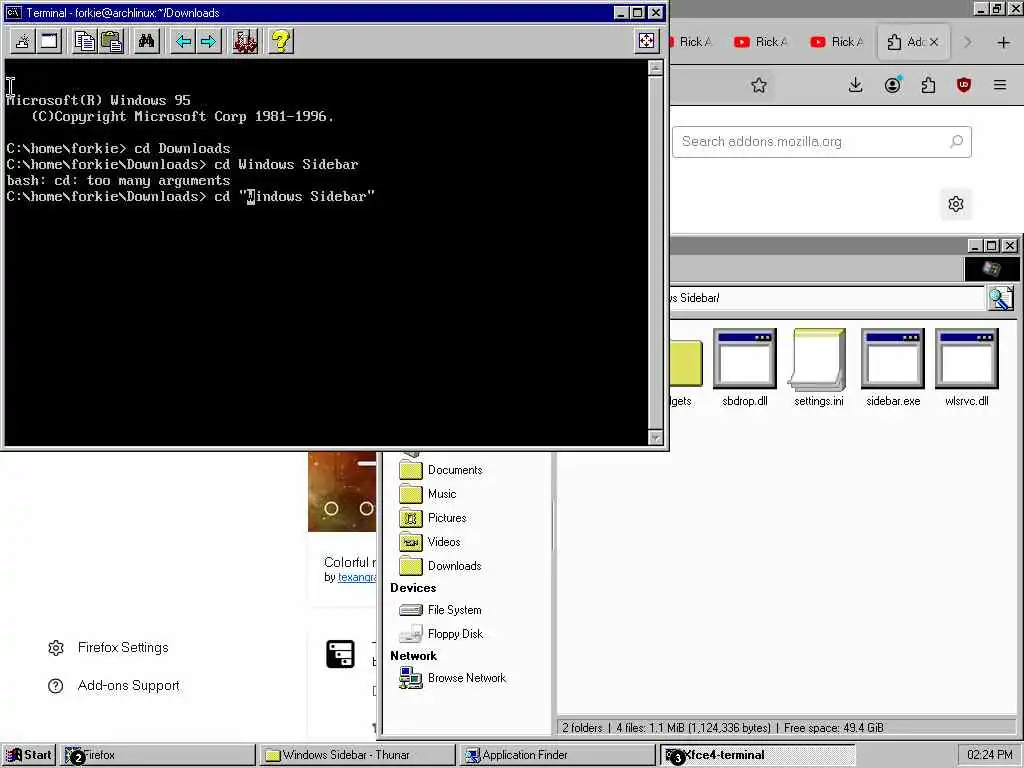Click the 'too many arguments' error line in the terminal
Screen dimensions: 1024x768
[x=118, y=180]
